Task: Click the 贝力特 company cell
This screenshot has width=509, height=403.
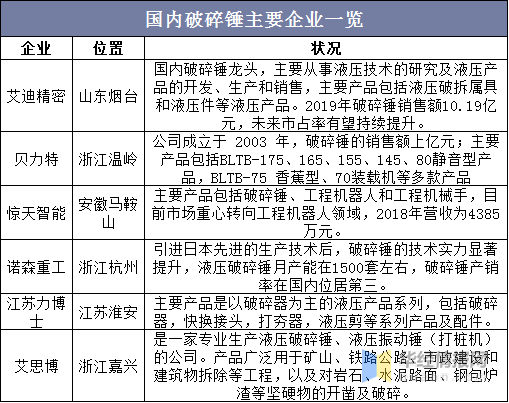Action: (x=36, y=159)
